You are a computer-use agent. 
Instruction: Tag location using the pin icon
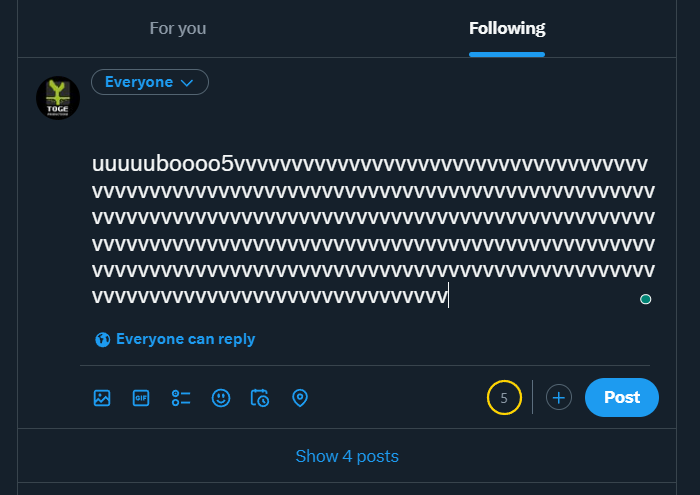click(x=300, y=398)
